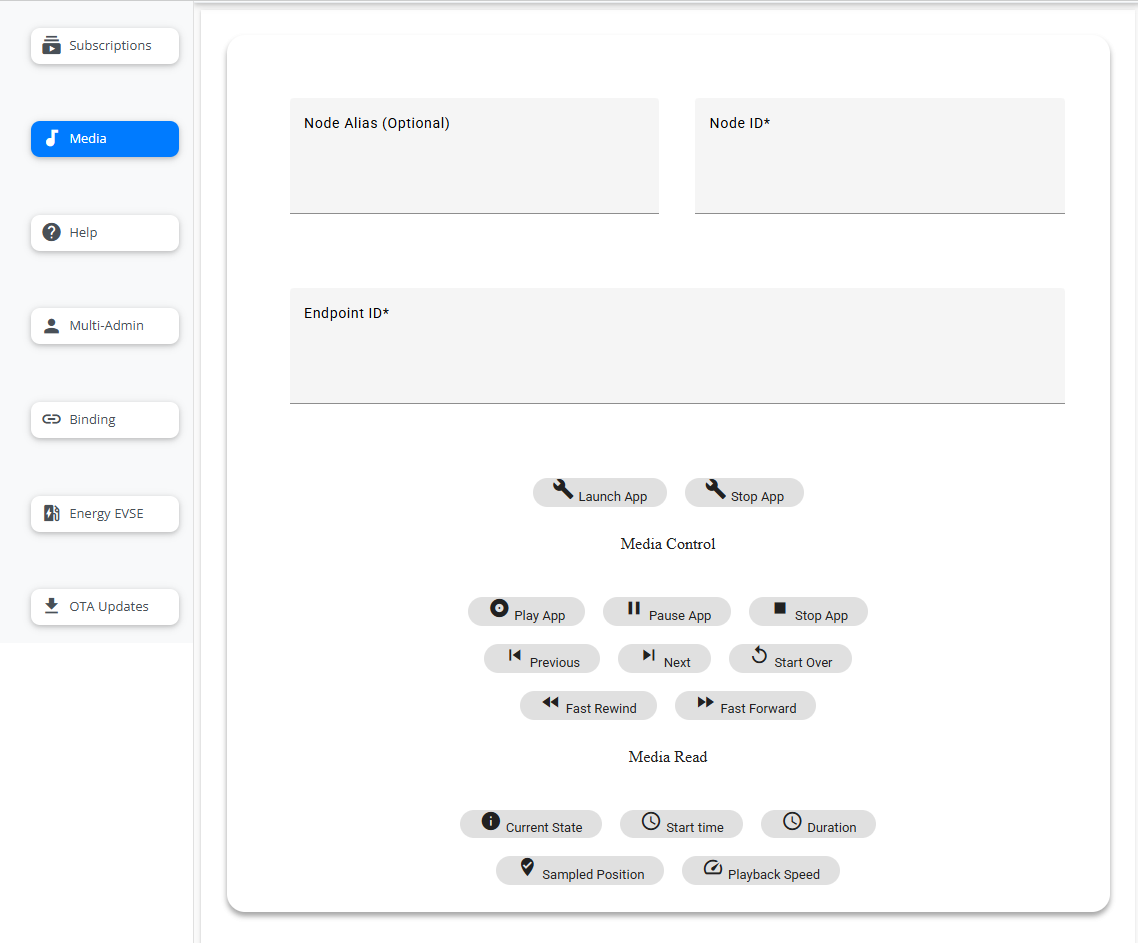This screenshot has height=943, width=1138.
Task: Click the wrench icon on Launch App
Action: 563,489
